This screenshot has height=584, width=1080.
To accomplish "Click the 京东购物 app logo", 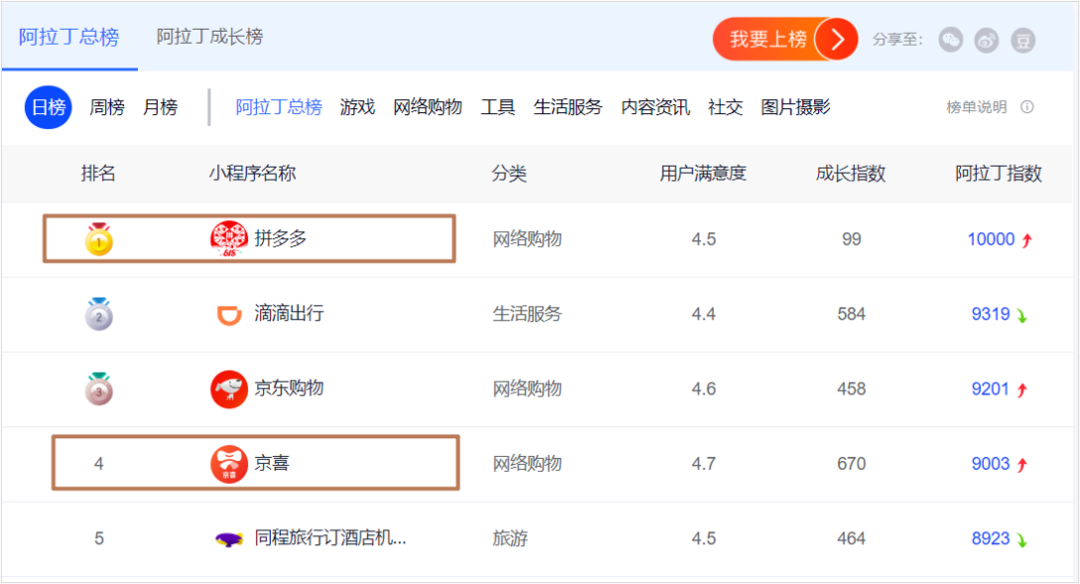I will 229,389.
